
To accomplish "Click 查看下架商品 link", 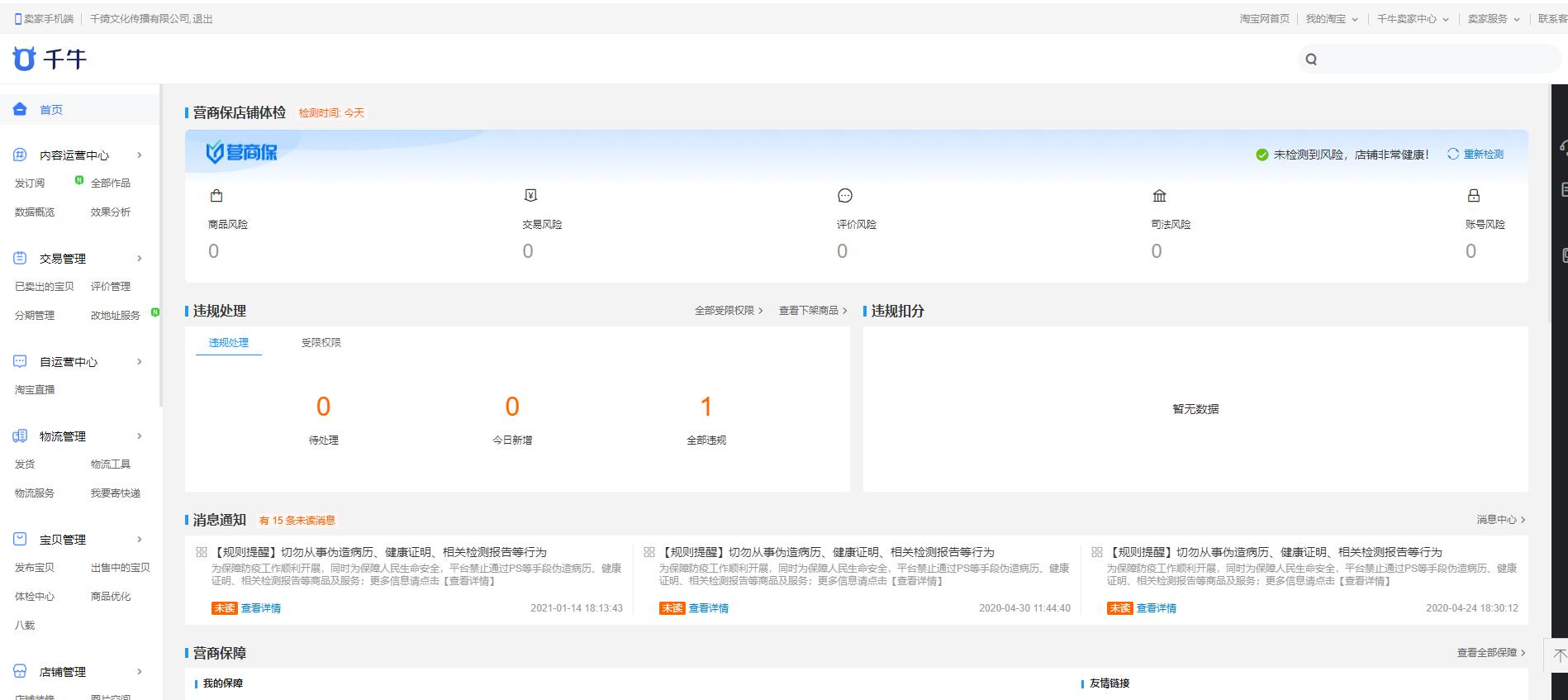I will pos(813,311).
